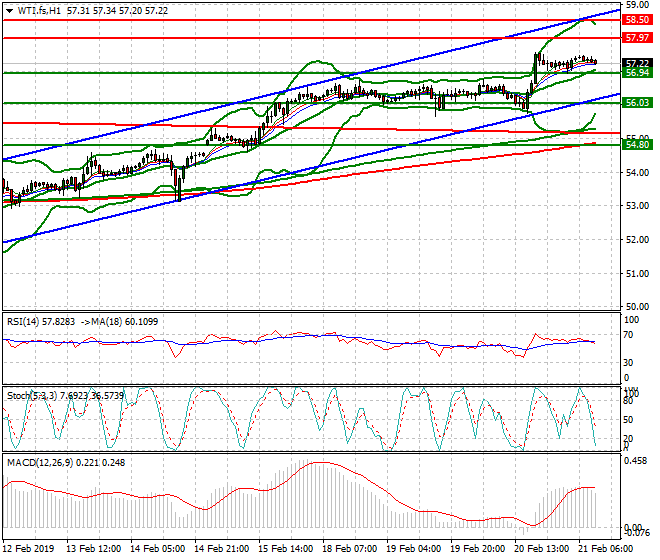The width and height of the screenshot is (660, 560).
Task: Click the 50.00 price axis value
Action: (637, 307)
